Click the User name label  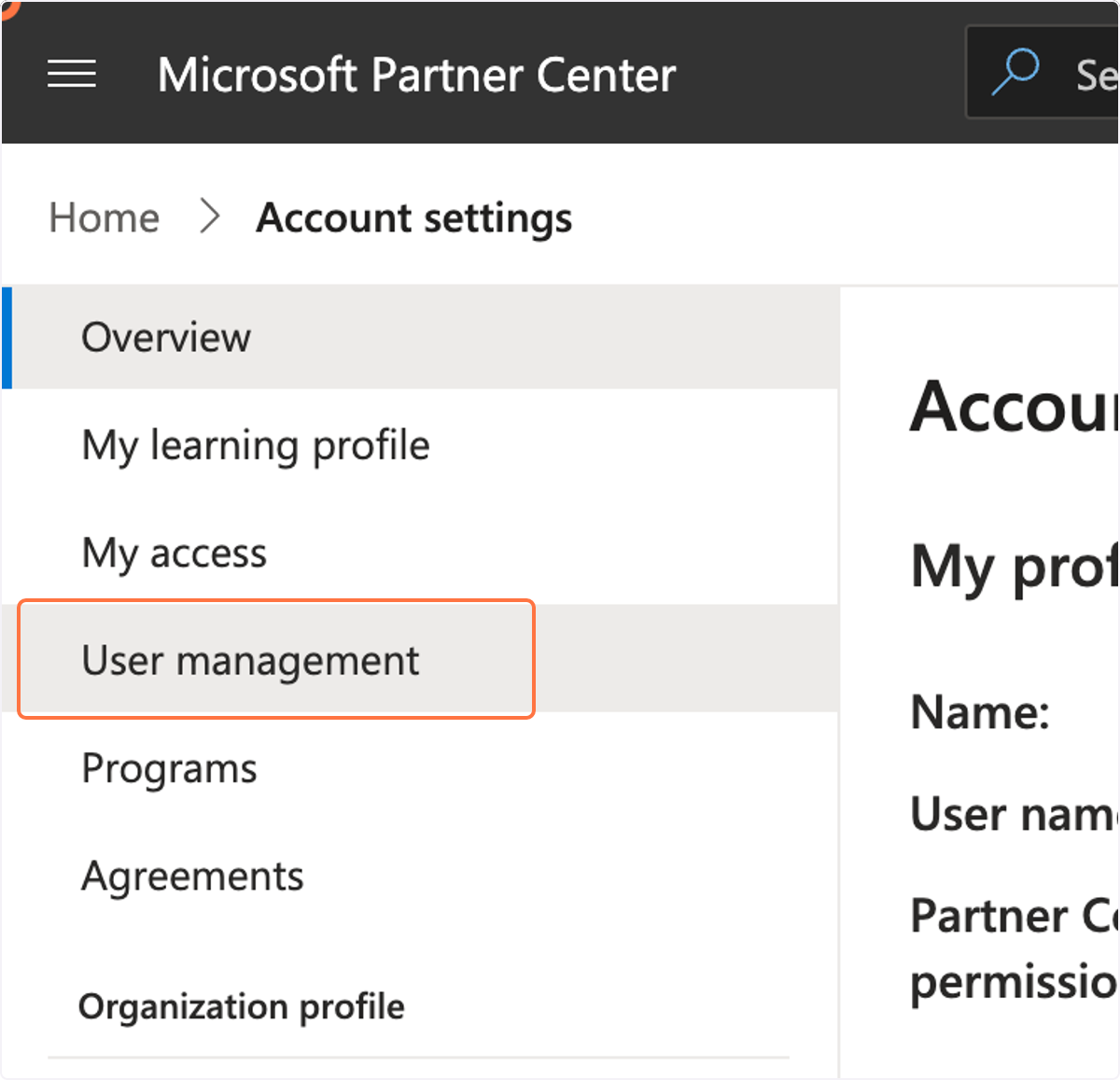(x=1014, y=814)
